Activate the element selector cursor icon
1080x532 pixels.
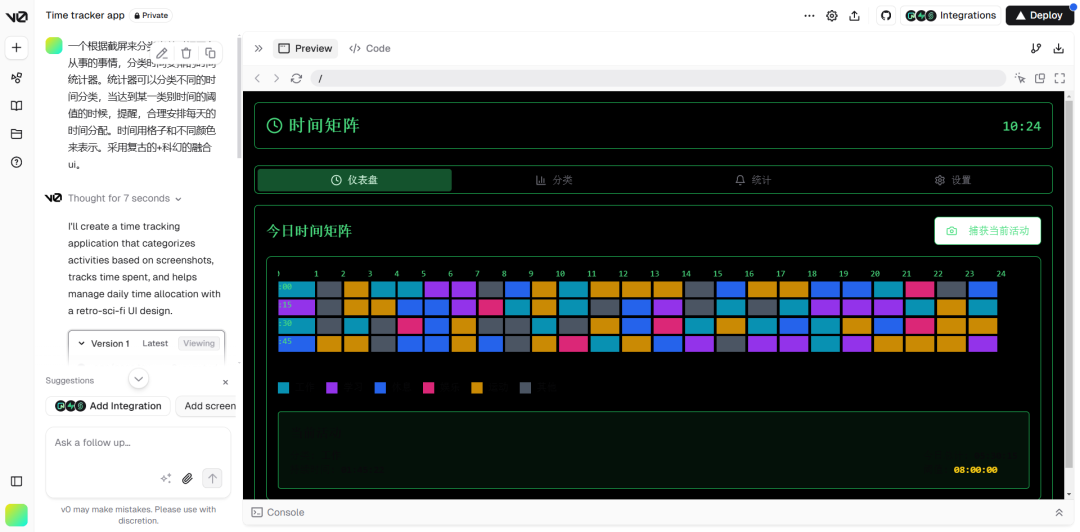coord(1021,78)
